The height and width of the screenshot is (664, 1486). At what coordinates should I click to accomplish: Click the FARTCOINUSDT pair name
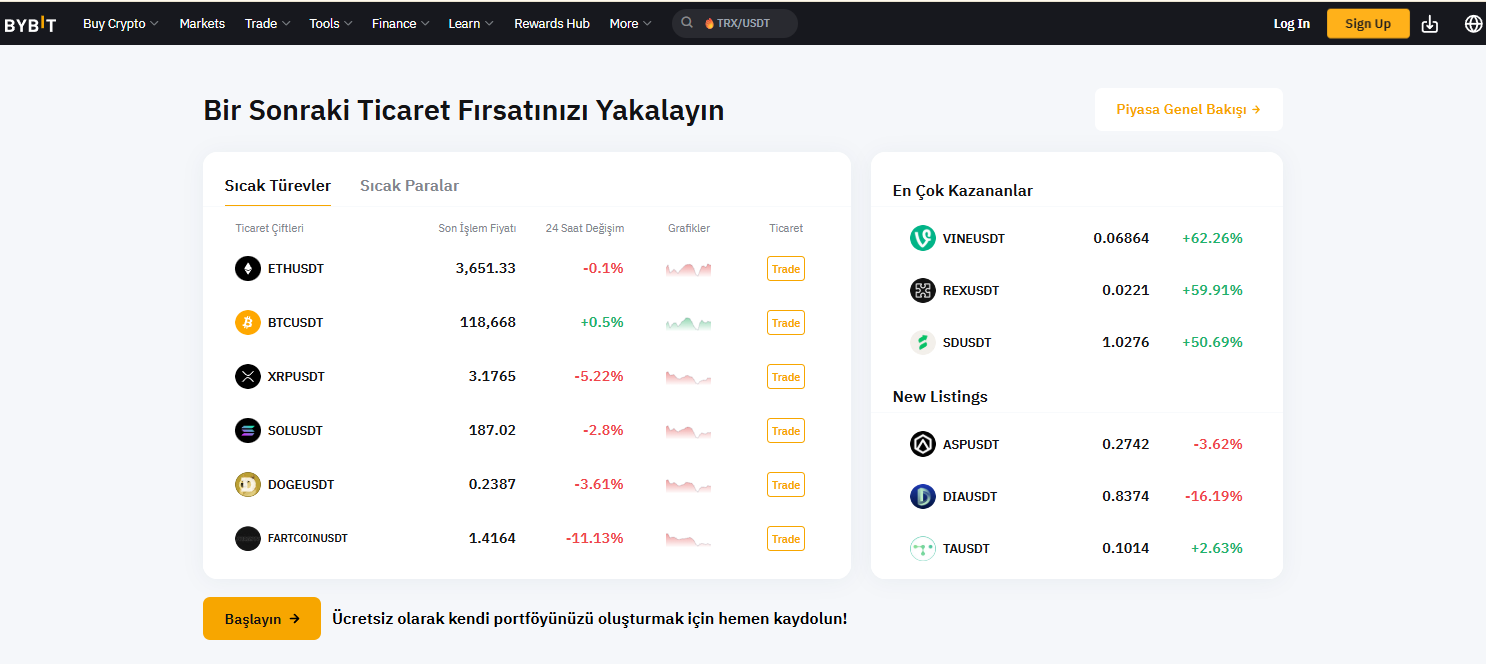click(x=308, y=538)
